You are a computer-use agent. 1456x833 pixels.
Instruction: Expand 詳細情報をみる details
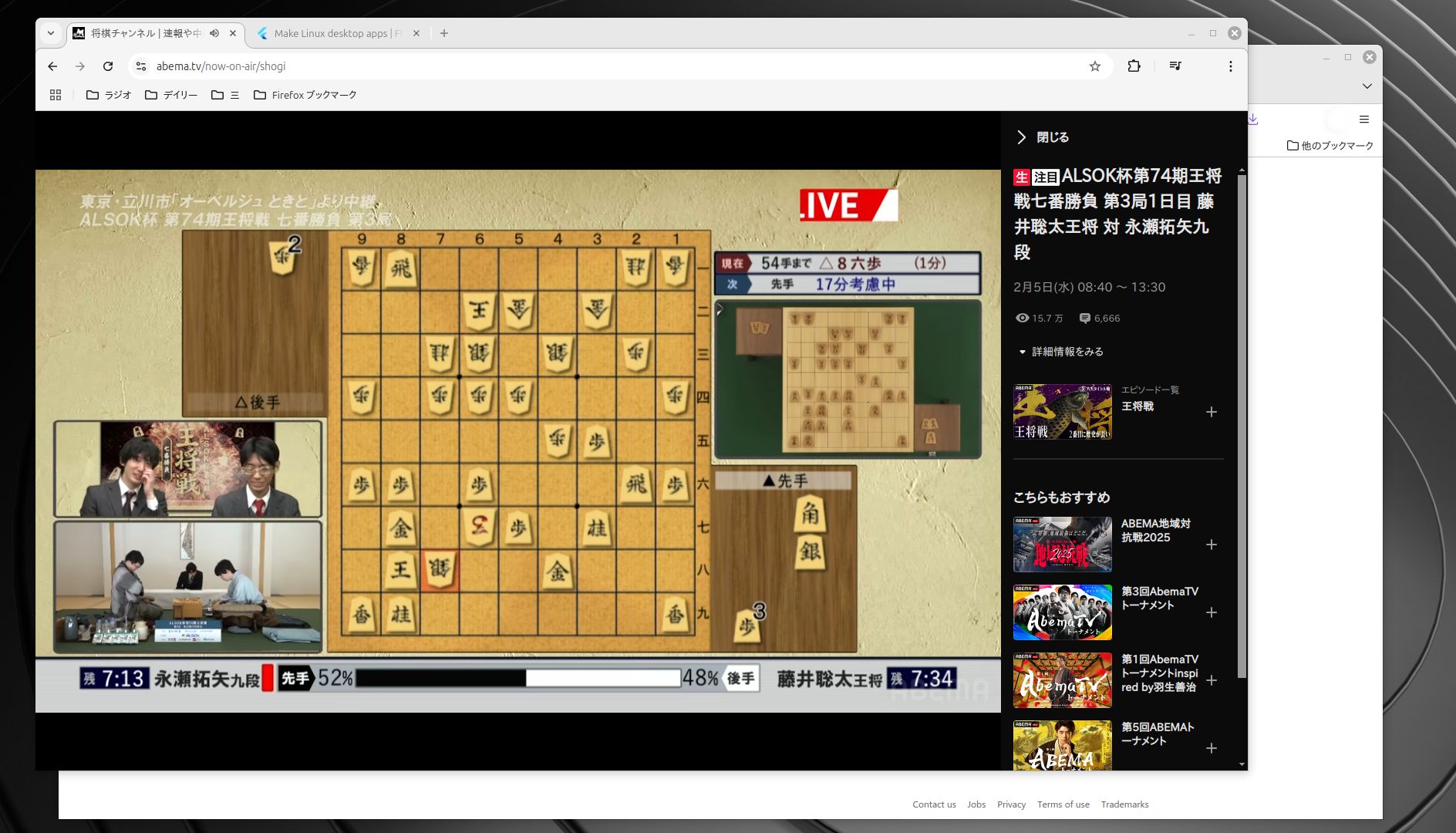[1061, 352]
